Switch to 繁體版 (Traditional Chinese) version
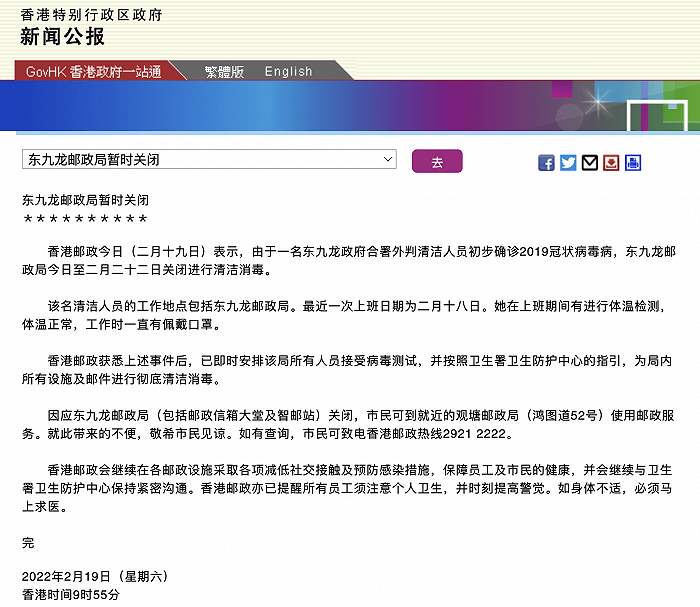700x607 pixels. (x=225, y=71)
